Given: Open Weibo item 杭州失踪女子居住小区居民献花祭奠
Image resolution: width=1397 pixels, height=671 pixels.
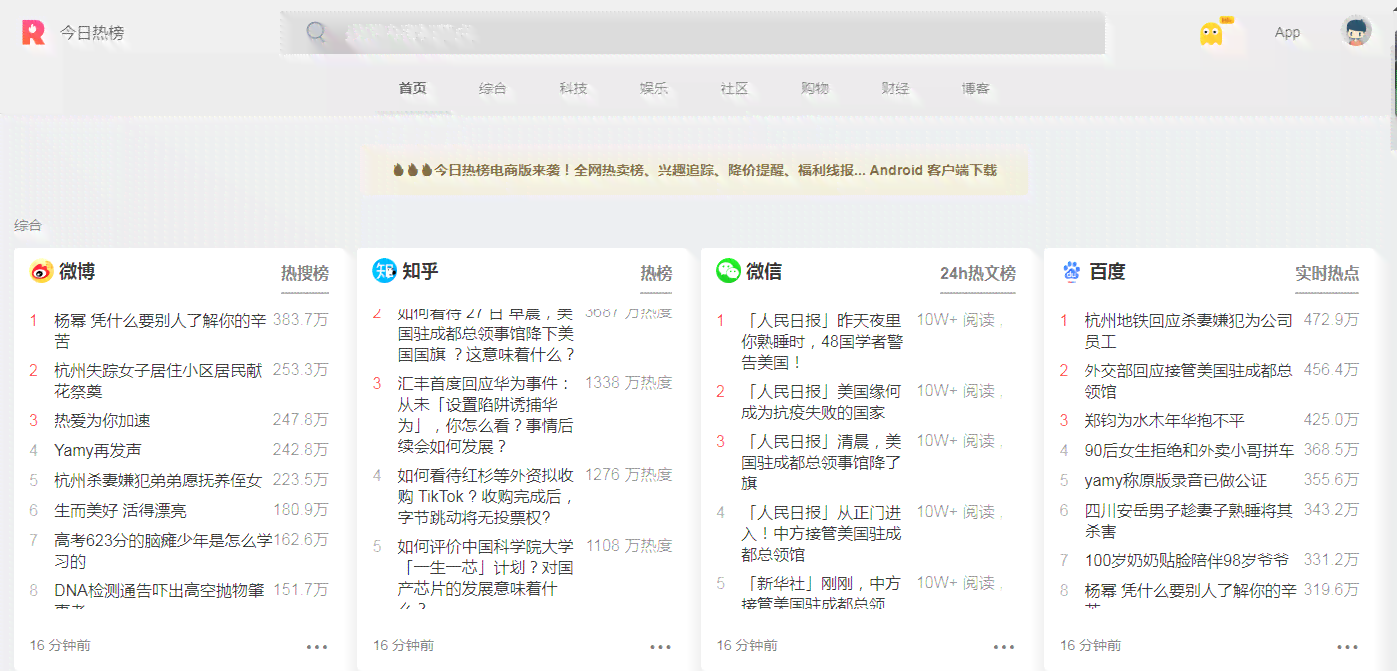Looking at the screenshot, I should pos(158,381).
